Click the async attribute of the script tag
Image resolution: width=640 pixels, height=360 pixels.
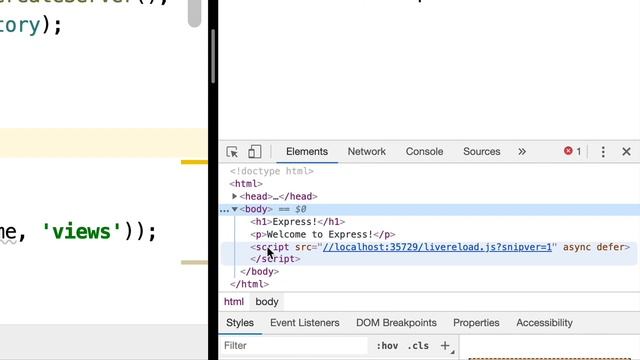click(x=576, y=247)
